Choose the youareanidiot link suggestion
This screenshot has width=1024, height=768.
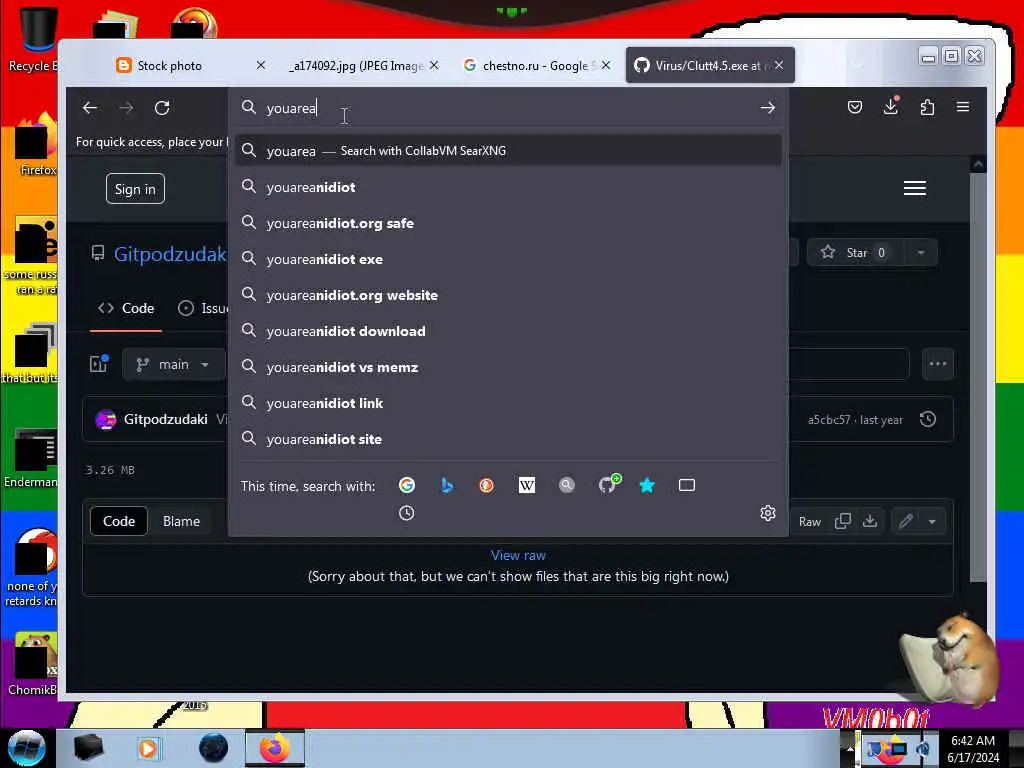[x=509, y=403]
